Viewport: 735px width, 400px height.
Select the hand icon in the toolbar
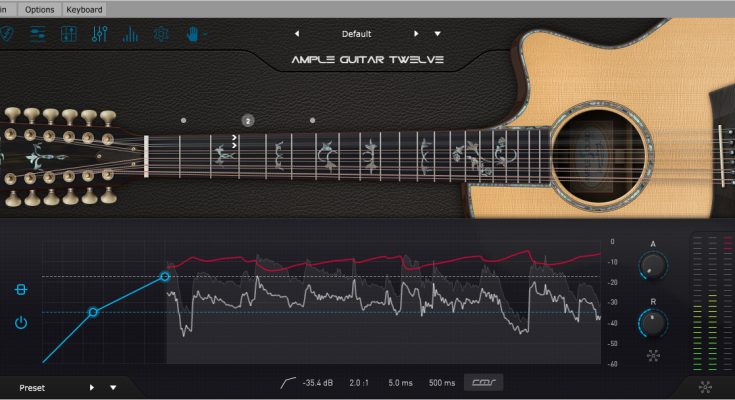(193, 34)
